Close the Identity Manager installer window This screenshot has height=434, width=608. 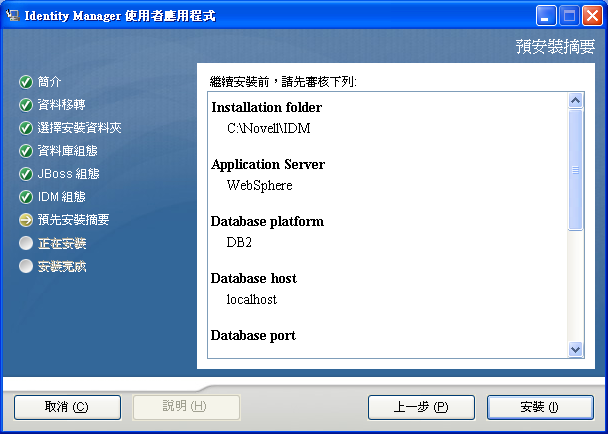tap(592, 16)
